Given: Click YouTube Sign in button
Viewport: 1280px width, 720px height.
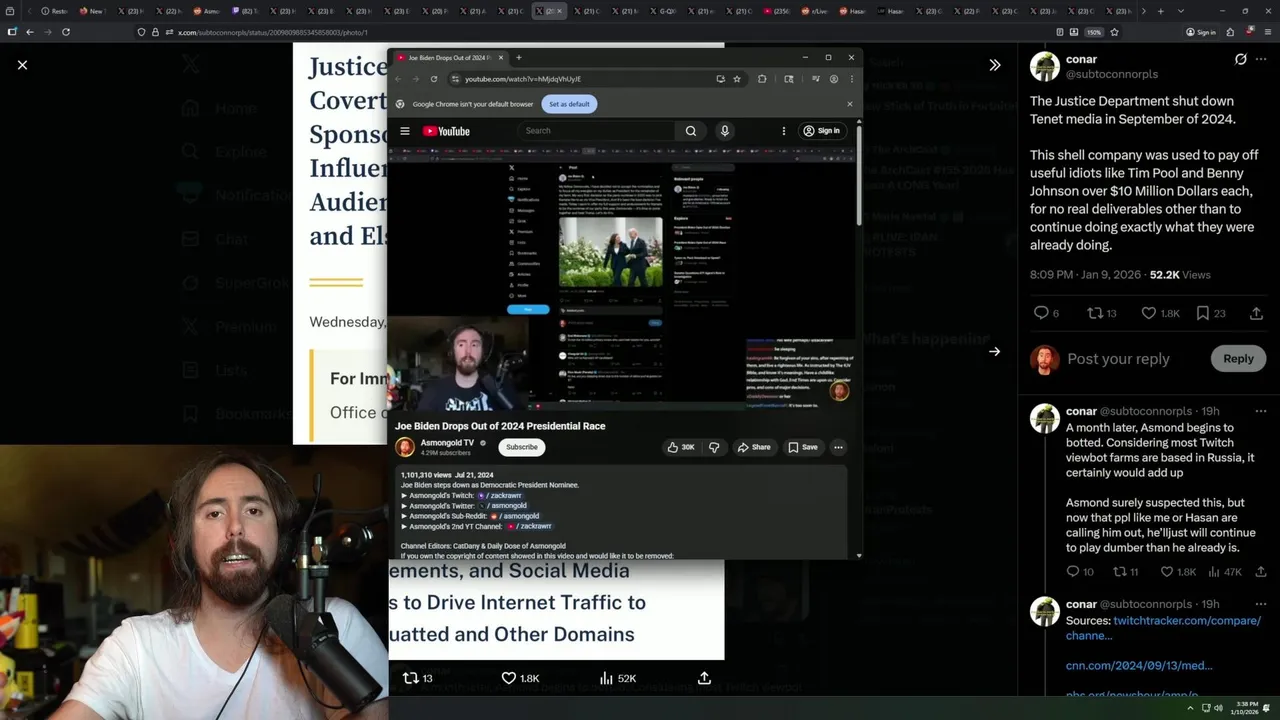Looking at the screenshot, I should (822, 131).
